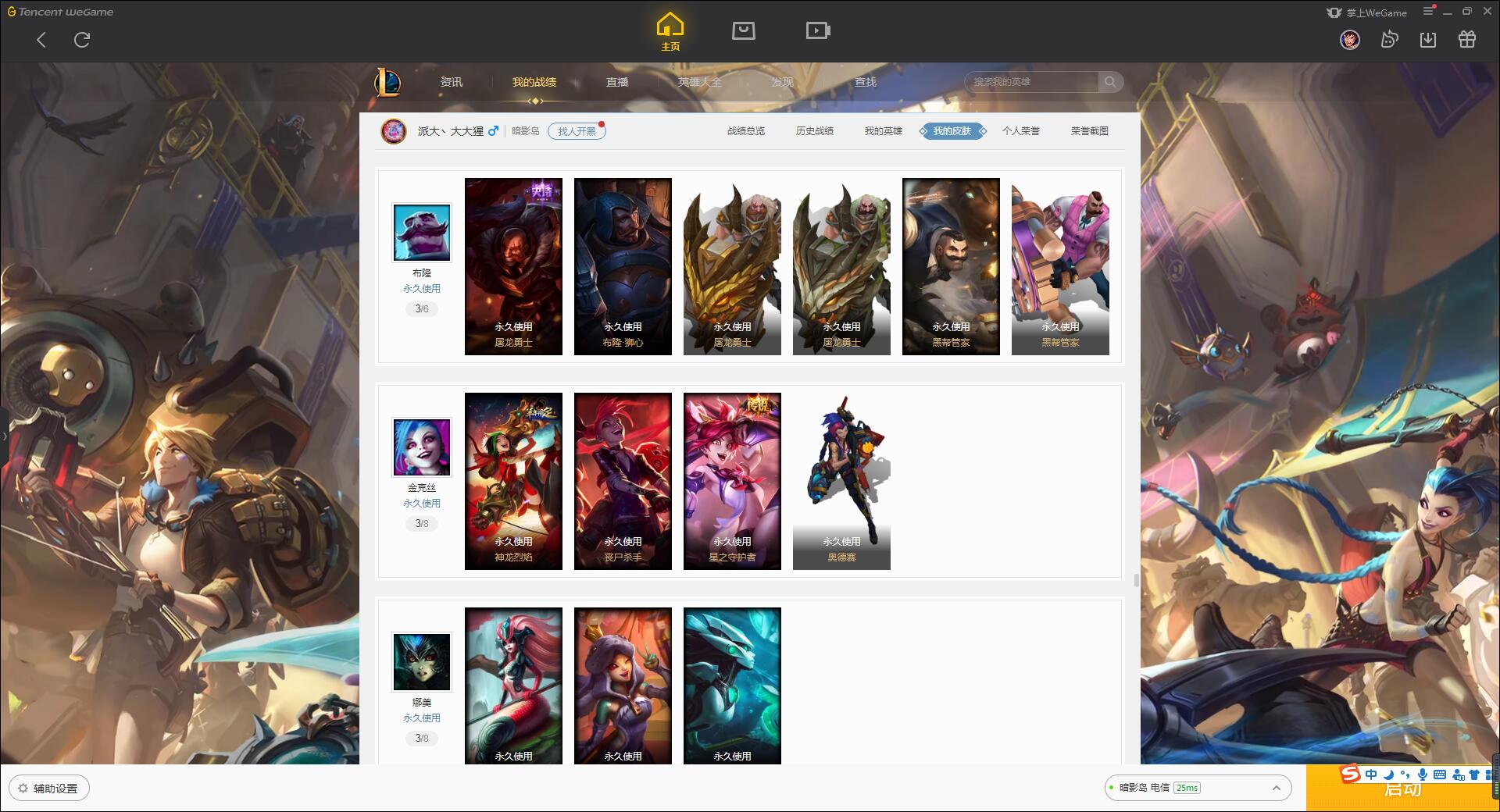Image resolution: width=1500 pixels, height=812 pixels.
Task: Click the Sogou input method S icon
Action: point(1350,774)
